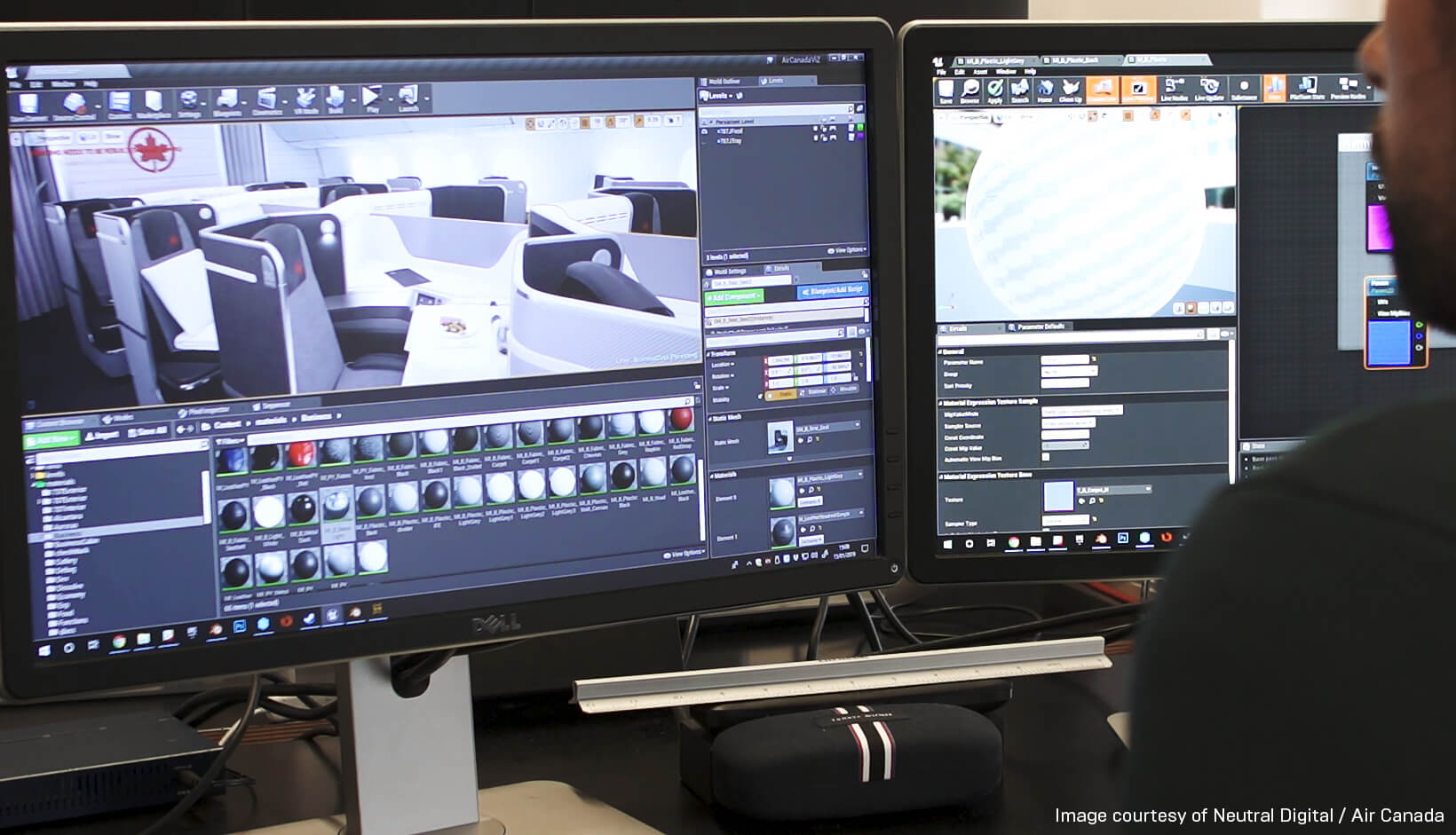Image resolution: width=1456 pixels, height=835 pixels.
Task: Enable VR Mode from toolbar
Action: tap(305, 100)
